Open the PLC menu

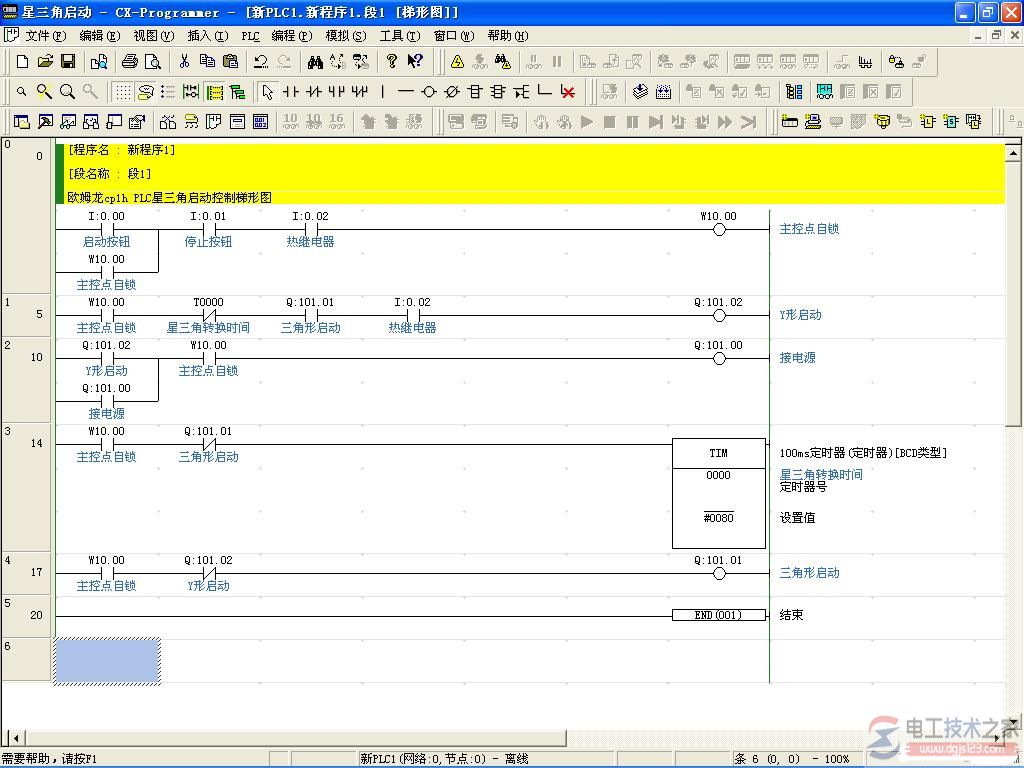pyautogui.click(x=250, y=36)
